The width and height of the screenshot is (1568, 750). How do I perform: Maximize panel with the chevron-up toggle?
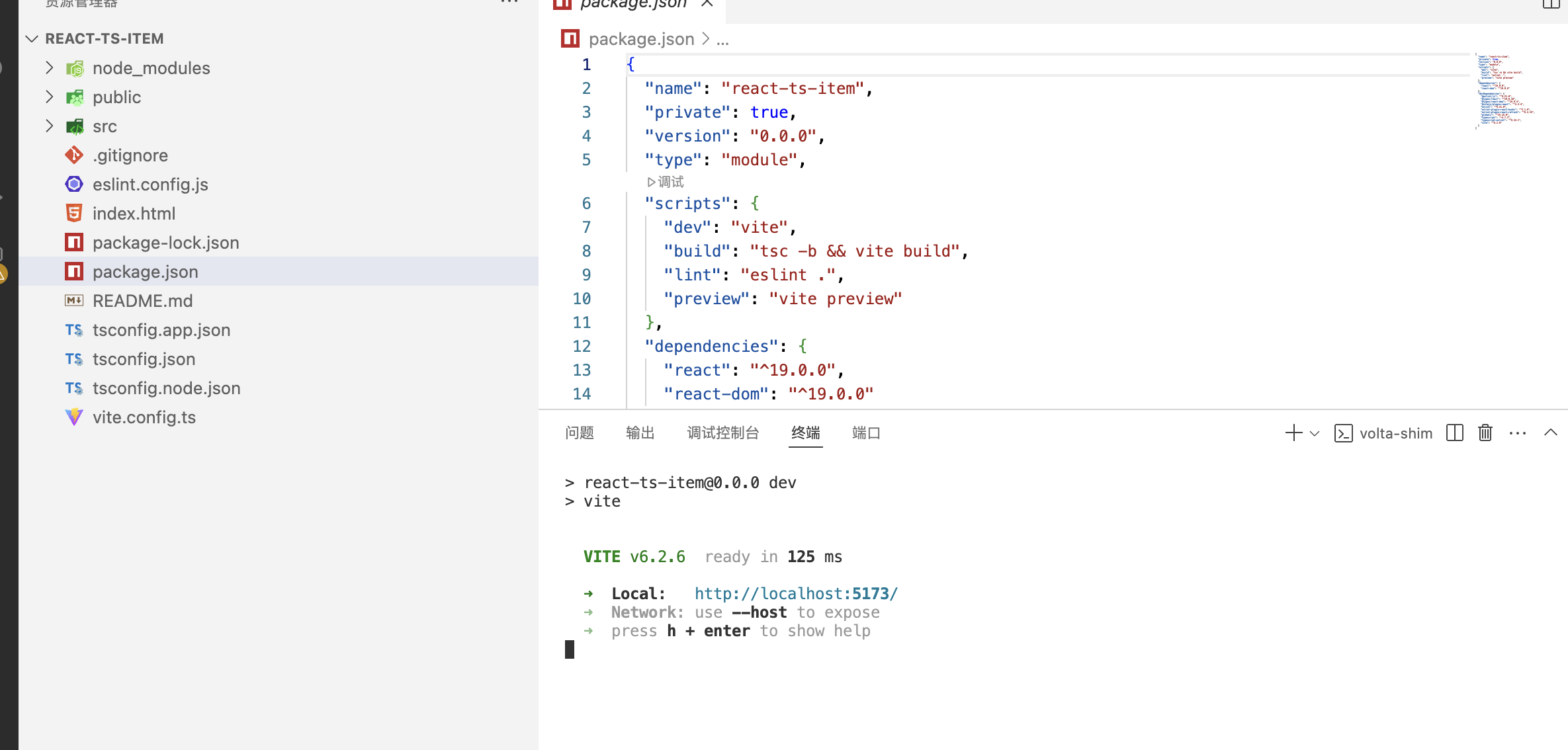pyautogui.click(x=1550, y=433)
